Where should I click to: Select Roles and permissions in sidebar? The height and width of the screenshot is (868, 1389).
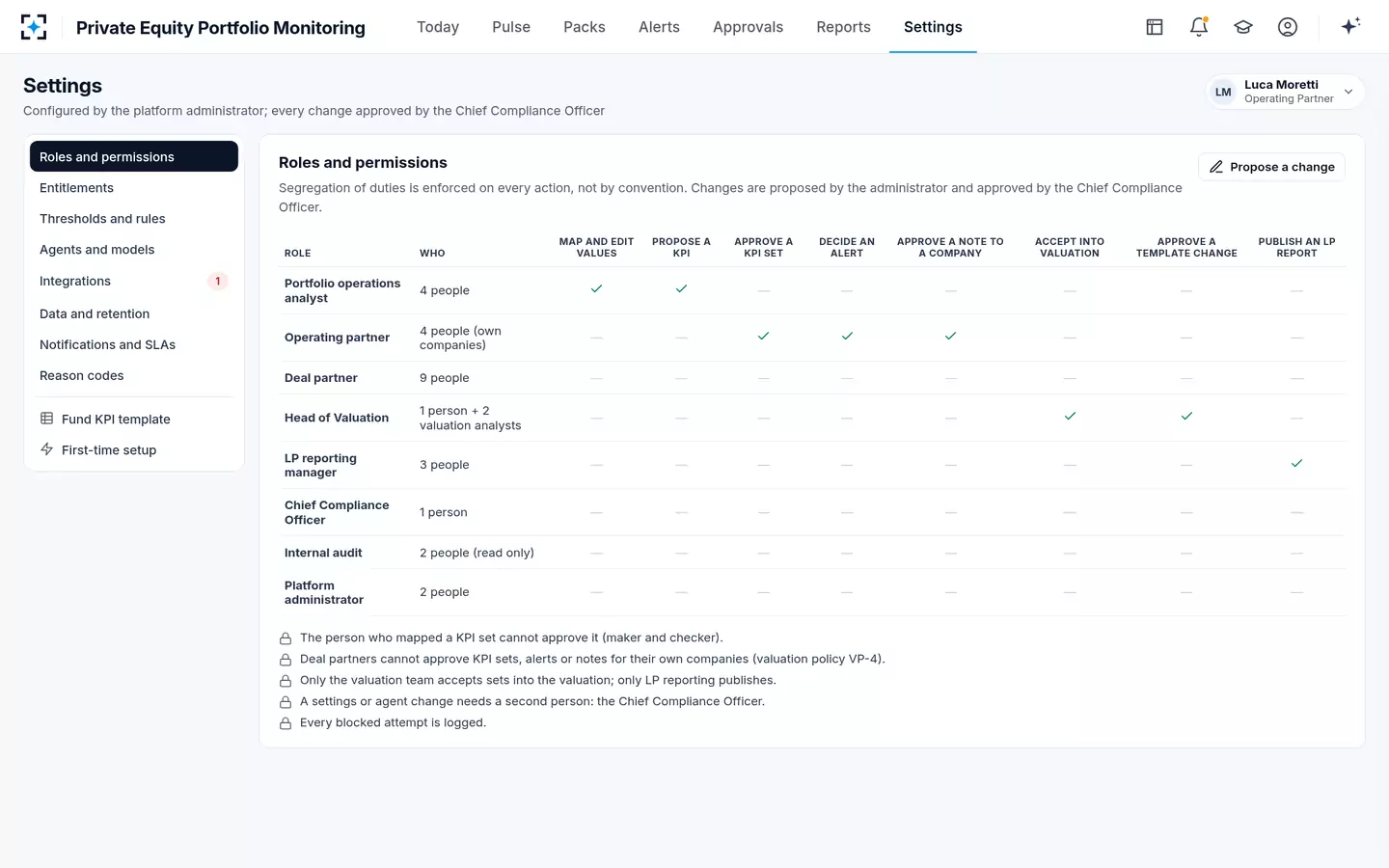[134, 156]
